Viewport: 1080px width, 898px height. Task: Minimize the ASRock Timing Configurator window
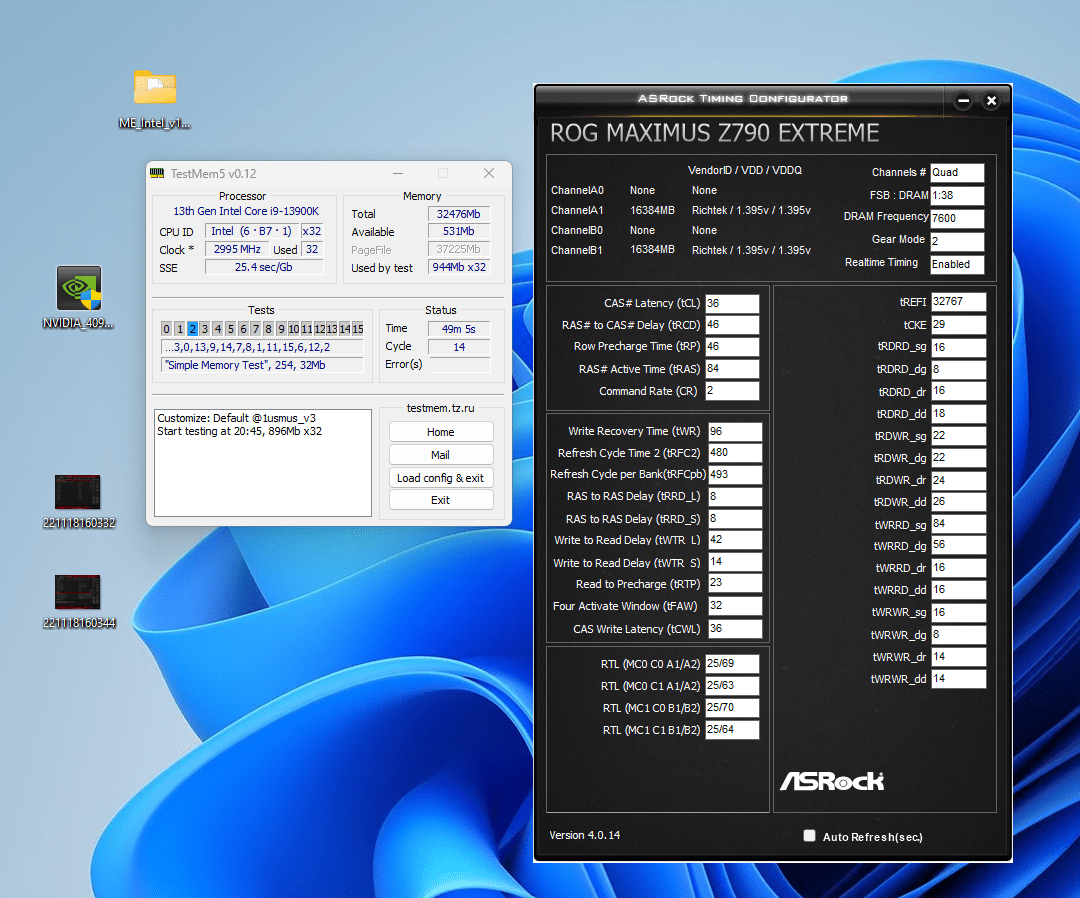964,101
